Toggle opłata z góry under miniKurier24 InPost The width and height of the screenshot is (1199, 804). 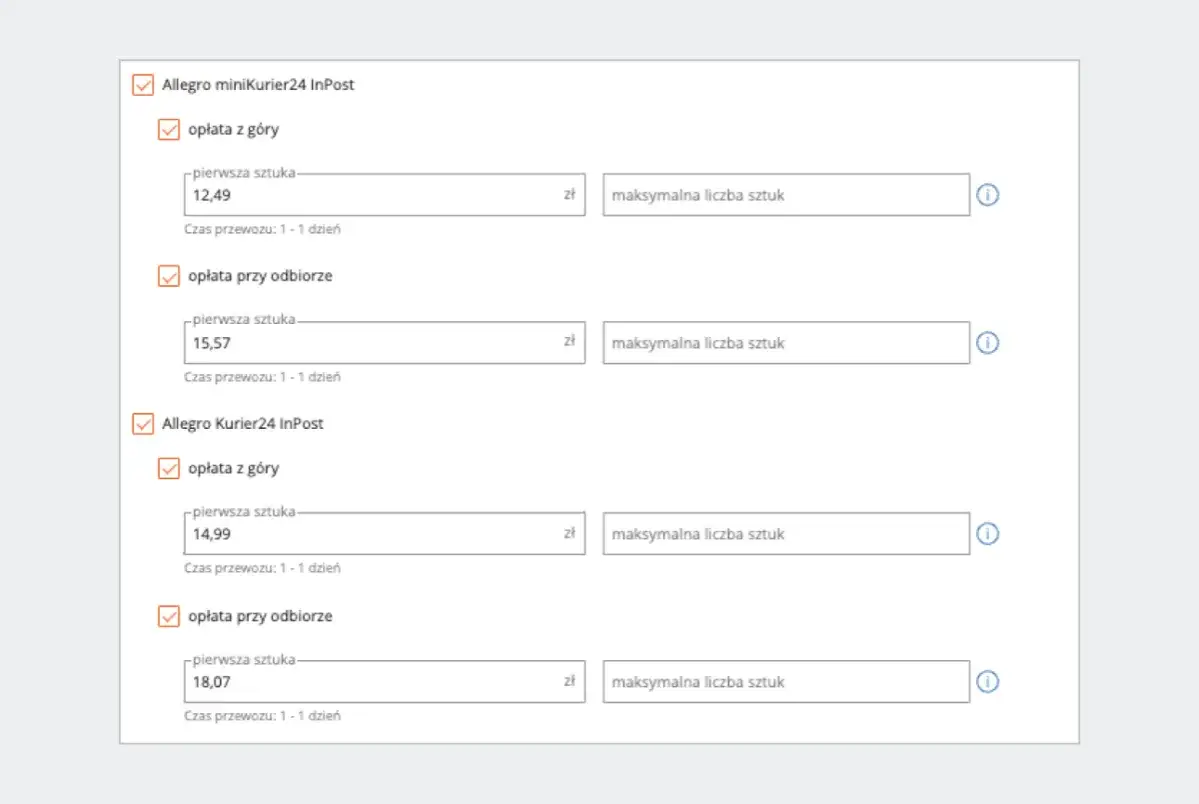pyautogui.click(x=169, y=129)
